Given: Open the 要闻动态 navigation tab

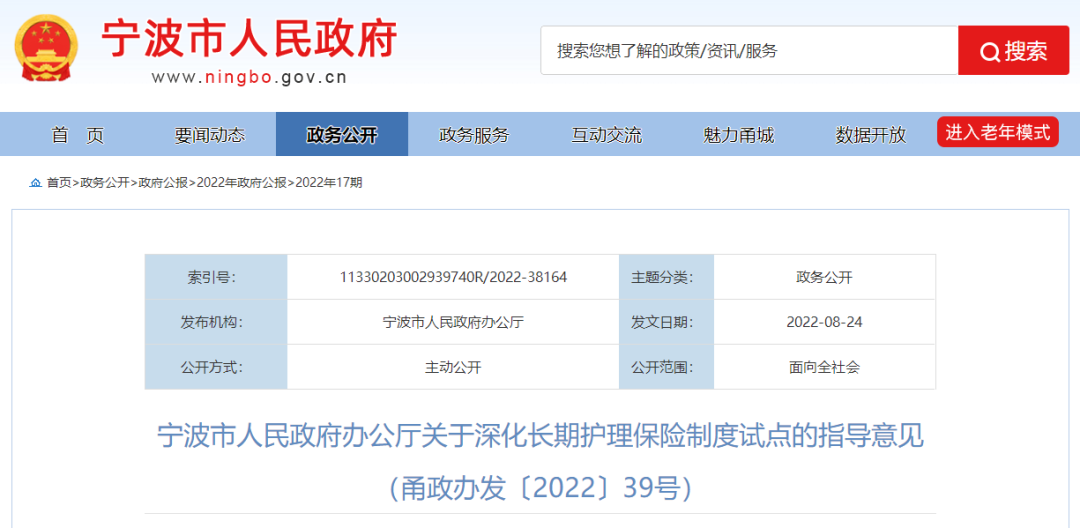Looking at the screenshot, I should (209, 135).
